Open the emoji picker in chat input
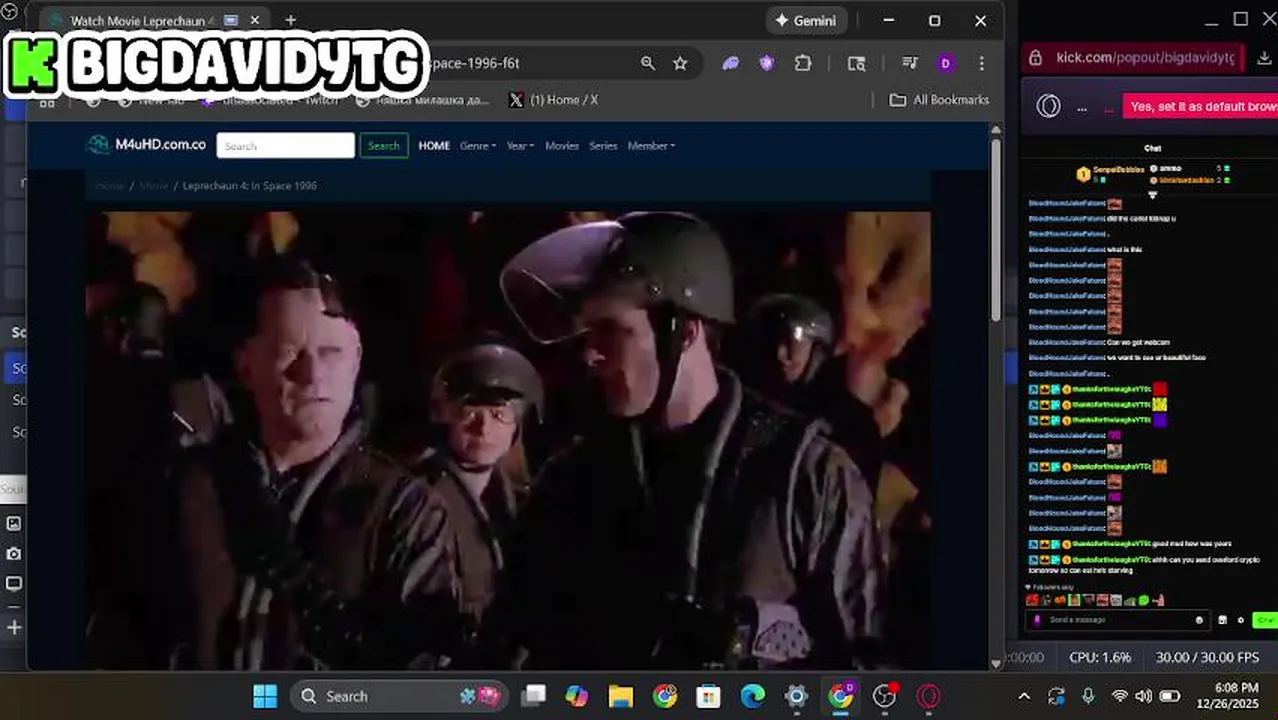The height and width of the screenshot is (720, 1278). (x=1199, y=620)
